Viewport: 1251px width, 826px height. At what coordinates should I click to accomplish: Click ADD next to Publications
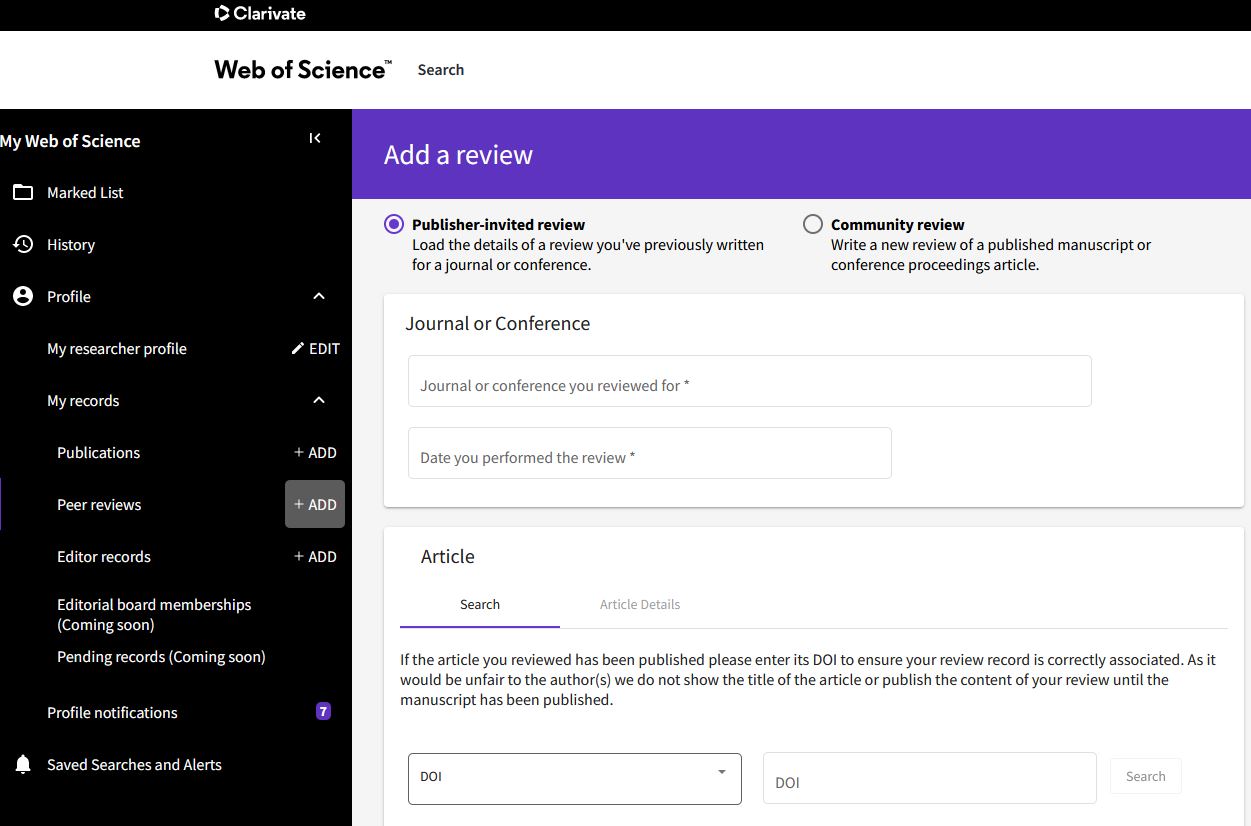[315, 452]
